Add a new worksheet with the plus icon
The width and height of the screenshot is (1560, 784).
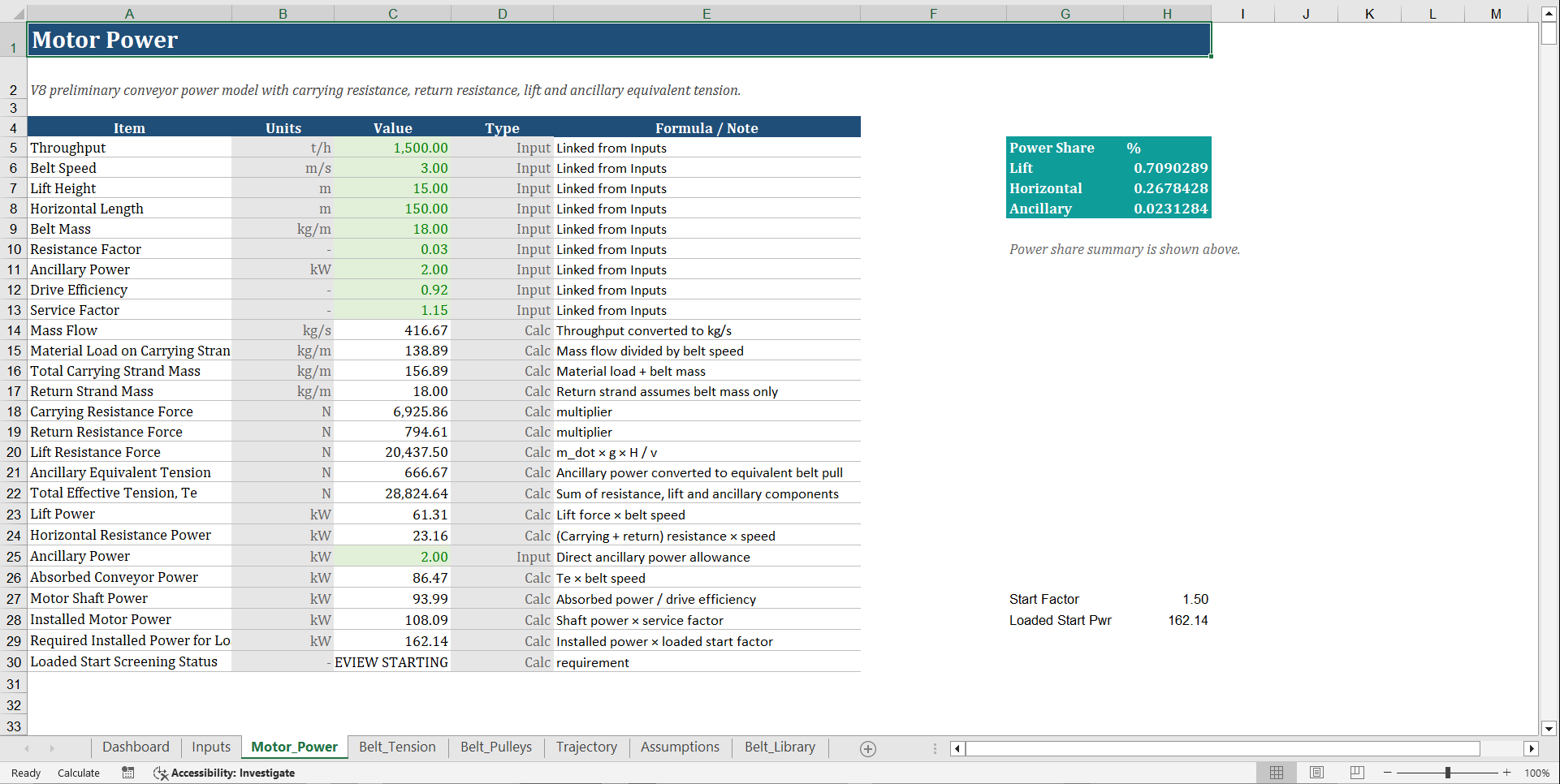868,748
